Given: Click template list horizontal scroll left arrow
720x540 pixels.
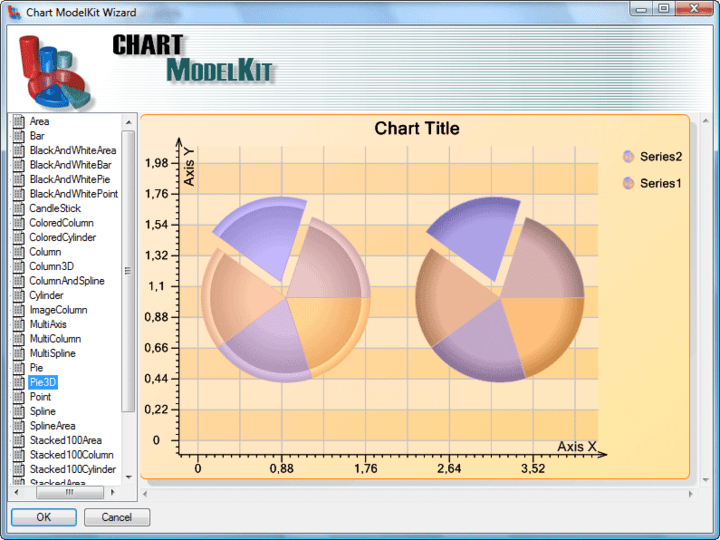Looking at the screenshot, I should click(17, 493).
